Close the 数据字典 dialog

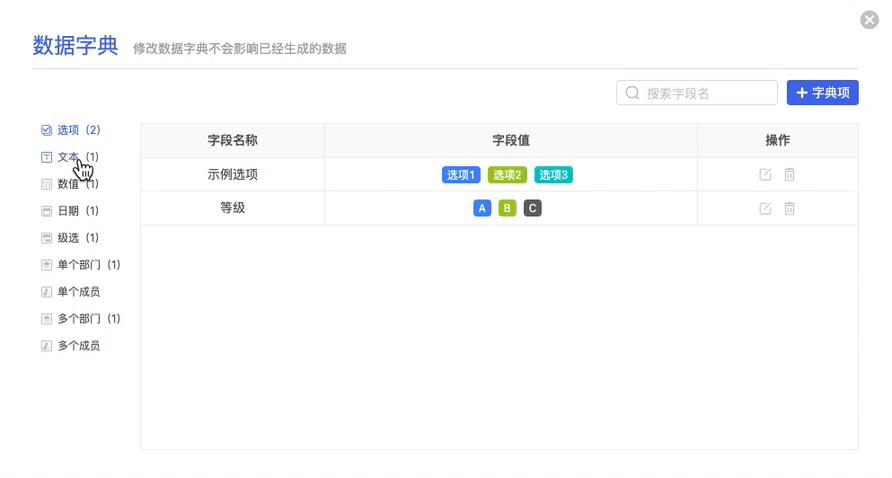(869, 20)
